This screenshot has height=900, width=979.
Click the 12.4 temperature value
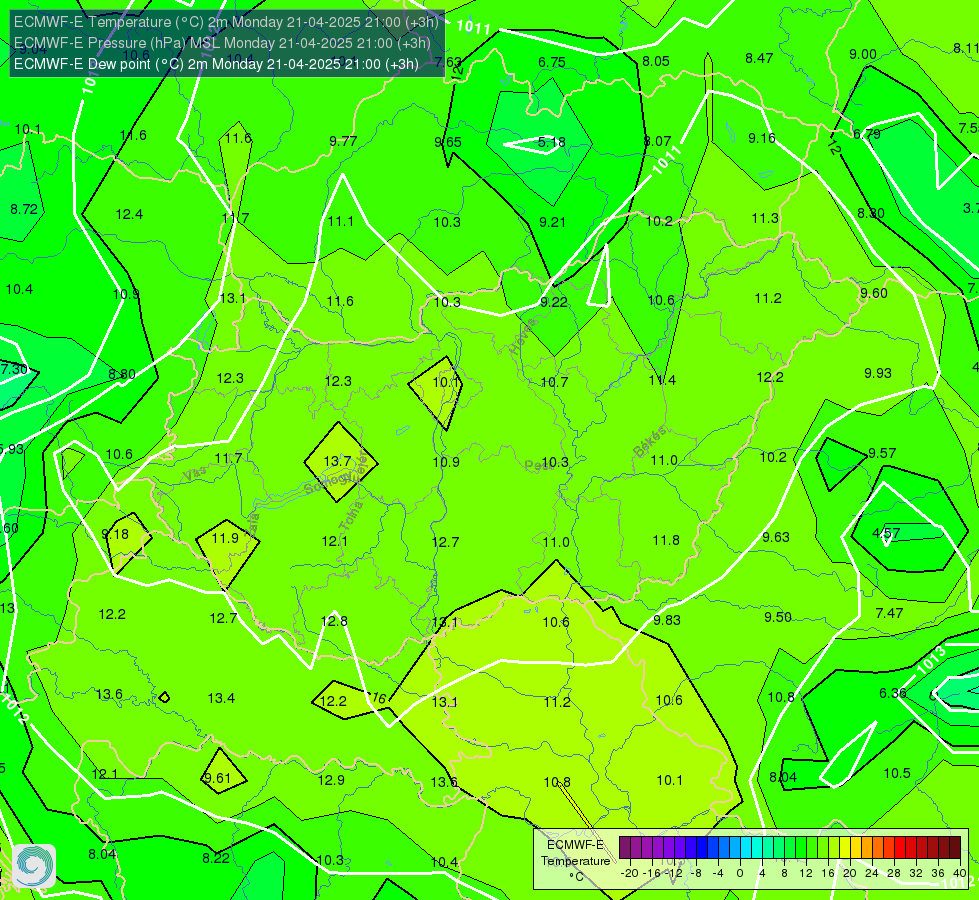[129, 214]
